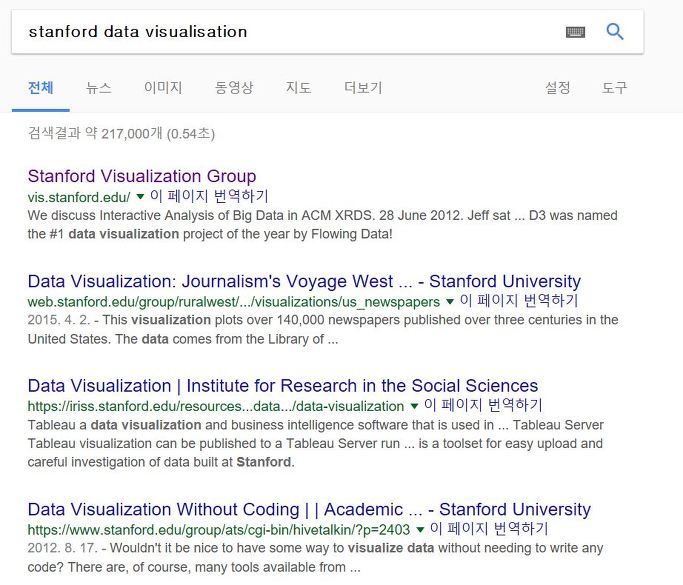Expand the dropdown arrow beside the hivetalkin URL
683x585 pixels.
420,530
